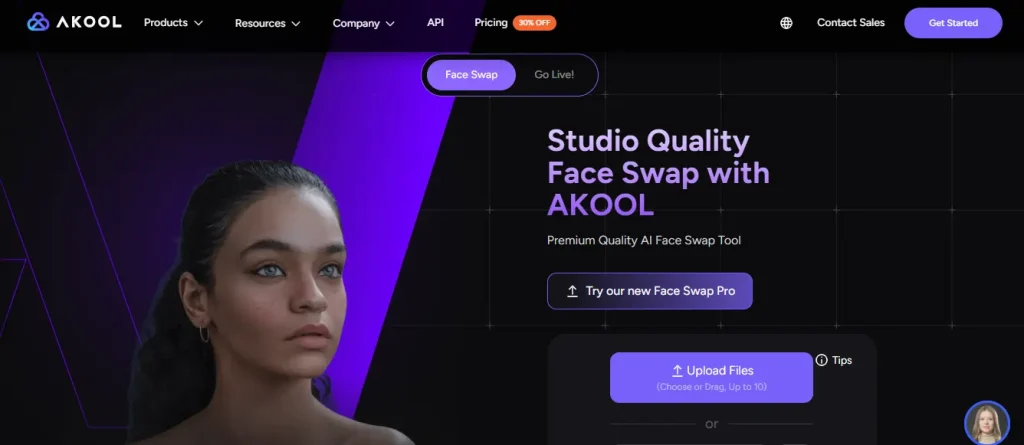
Task: Select the Face Swap mode pill
Action: coord(471,74)
